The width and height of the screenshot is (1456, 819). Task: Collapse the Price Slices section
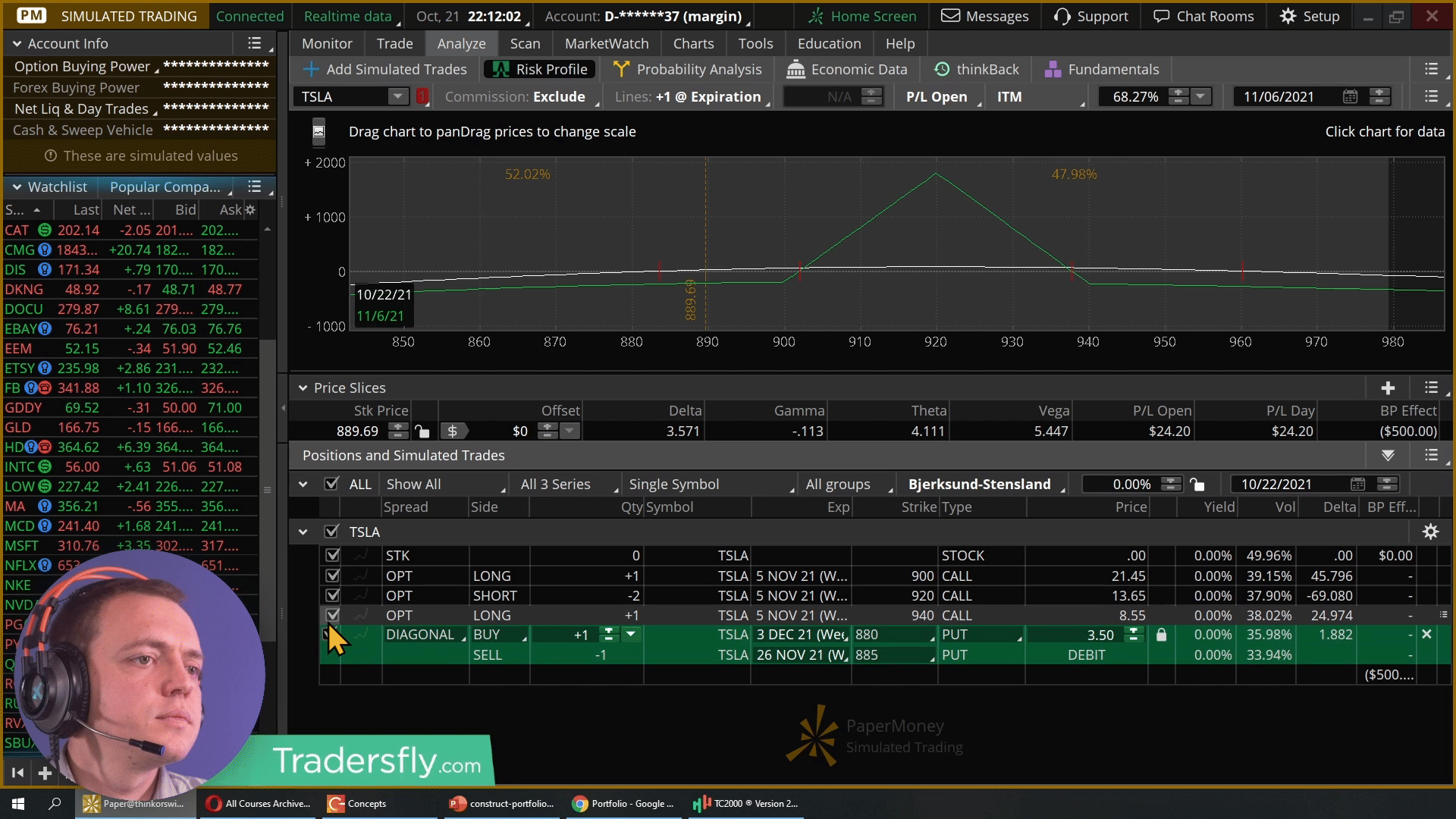(303, 388)
